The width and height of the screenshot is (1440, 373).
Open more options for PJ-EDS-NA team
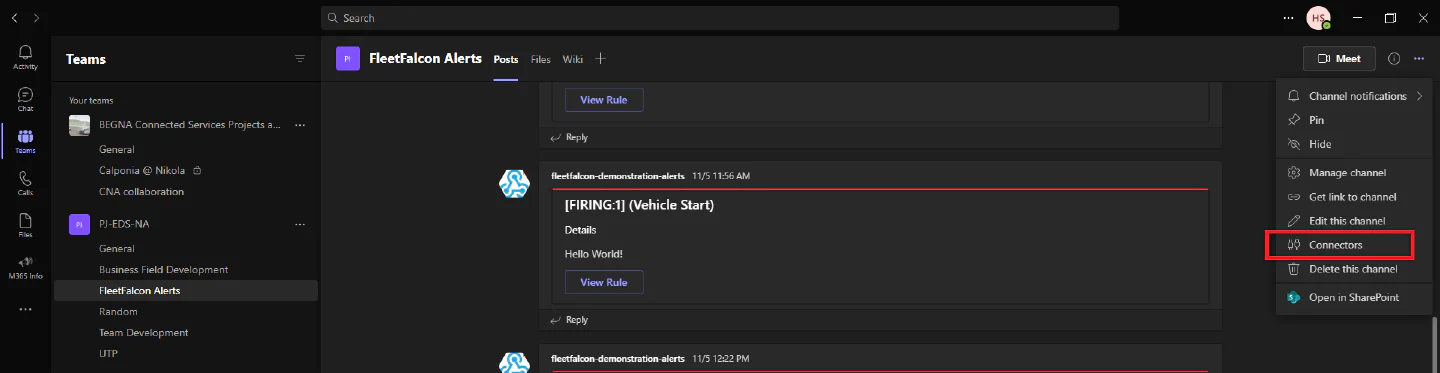299,224
